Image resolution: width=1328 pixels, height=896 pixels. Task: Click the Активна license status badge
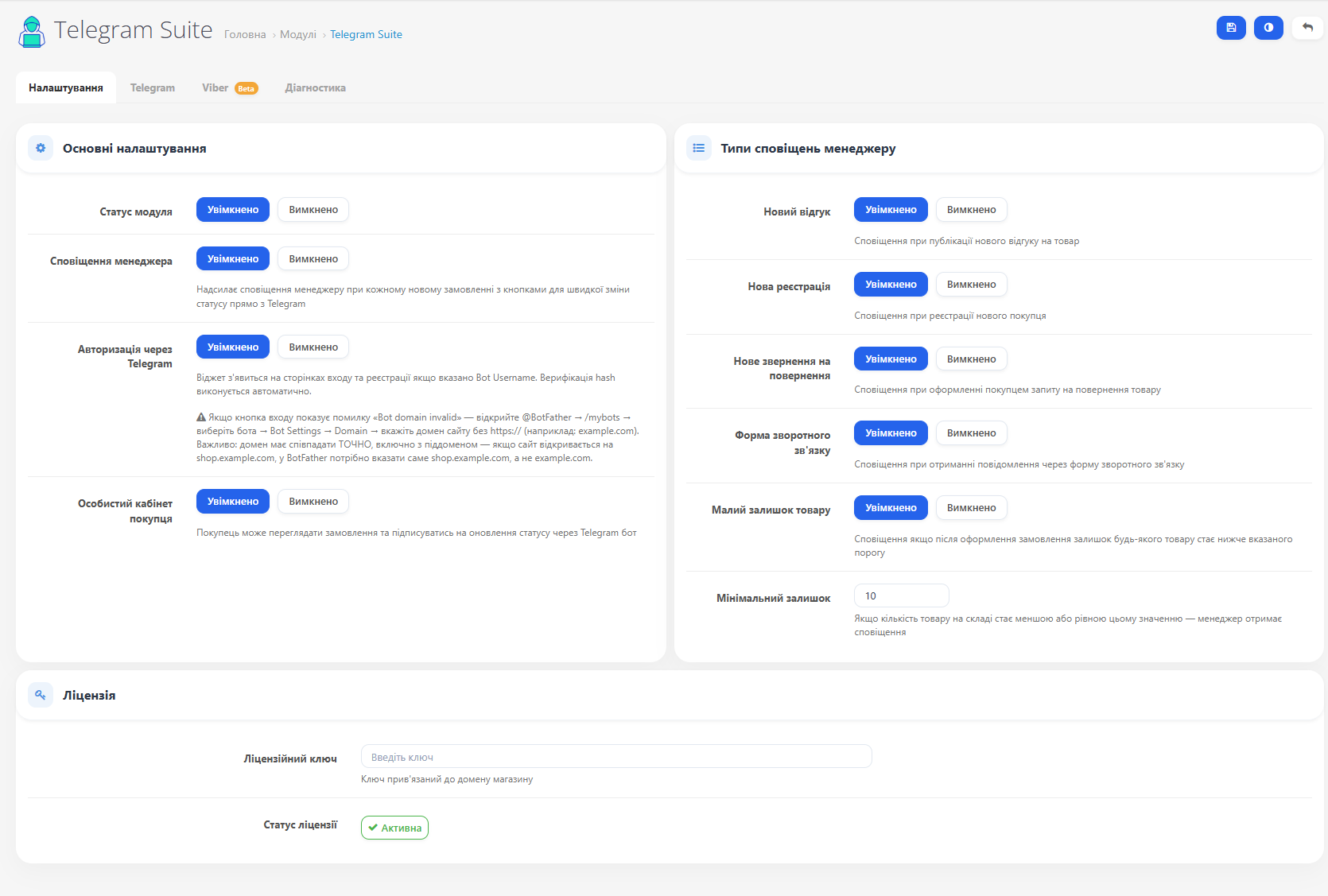[x=394, y=828]
